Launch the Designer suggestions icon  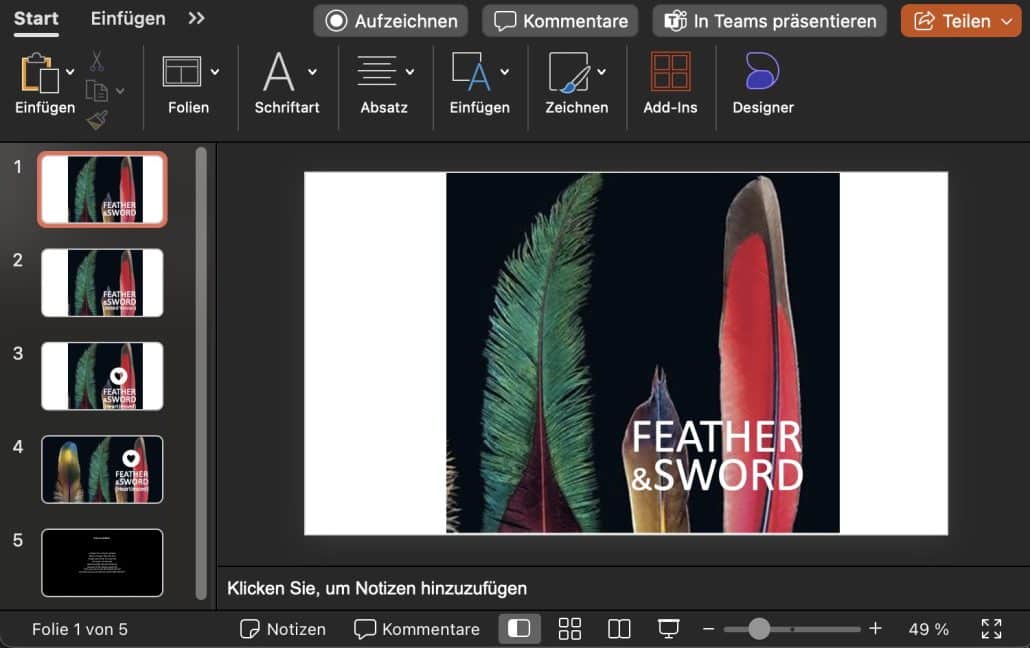point(763,72)
